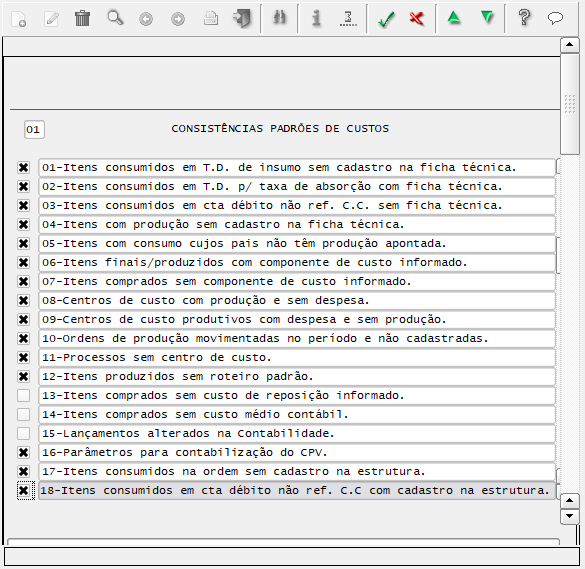Click the green up arrow icon
Screen dimensions: 585x569
tap(454, 18)
